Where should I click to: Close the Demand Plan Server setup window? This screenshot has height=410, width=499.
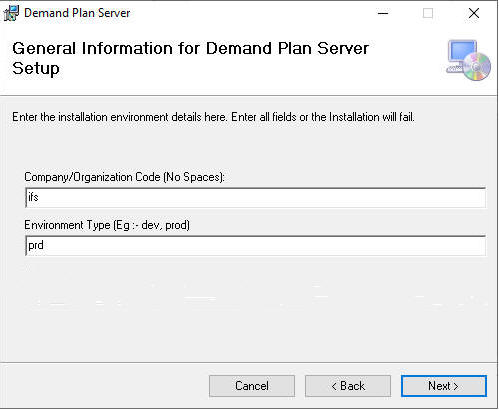click(x=474, y=13)
